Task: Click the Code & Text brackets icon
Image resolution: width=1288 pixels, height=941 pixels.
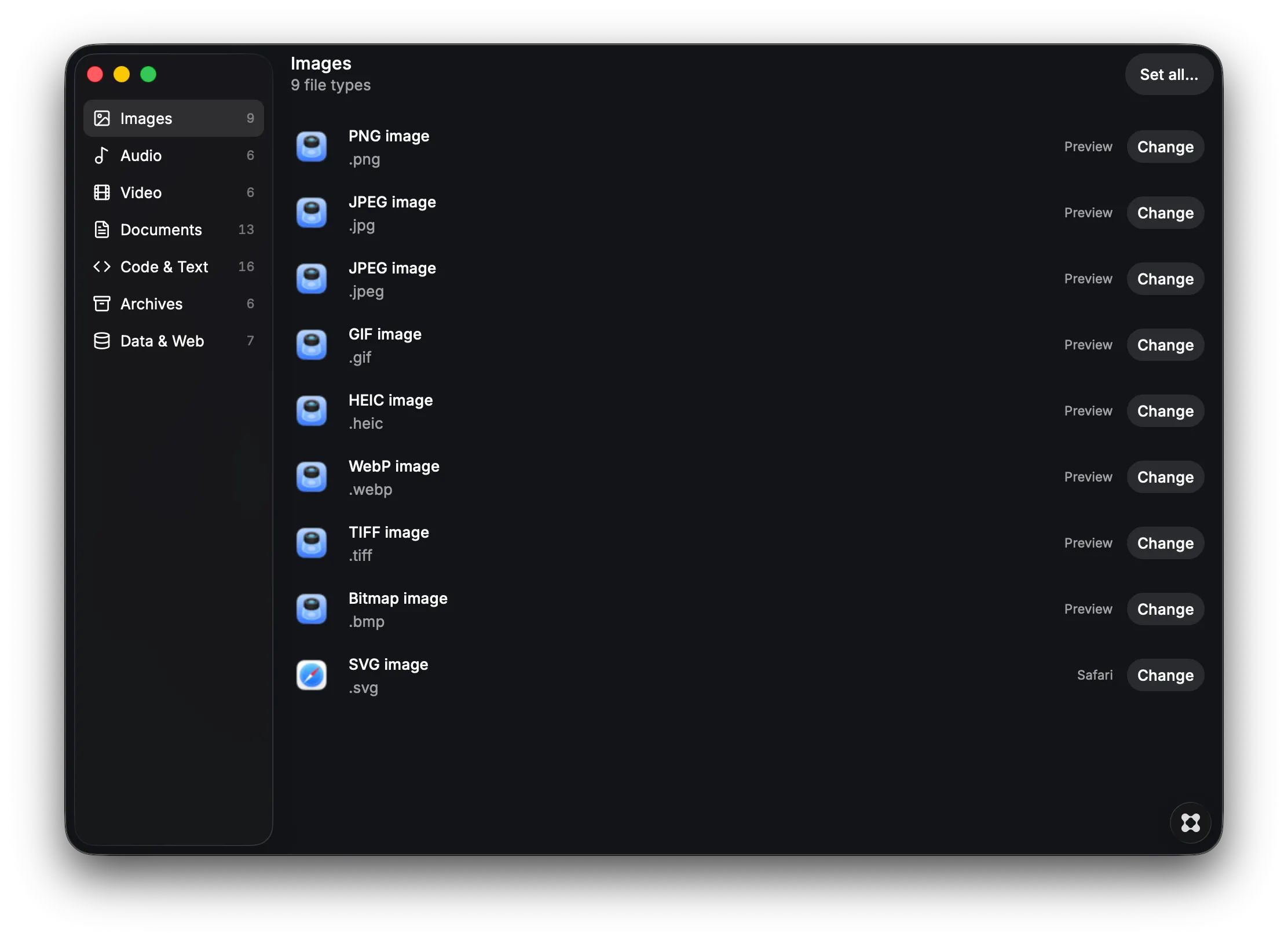Action: tap(102, 267)
